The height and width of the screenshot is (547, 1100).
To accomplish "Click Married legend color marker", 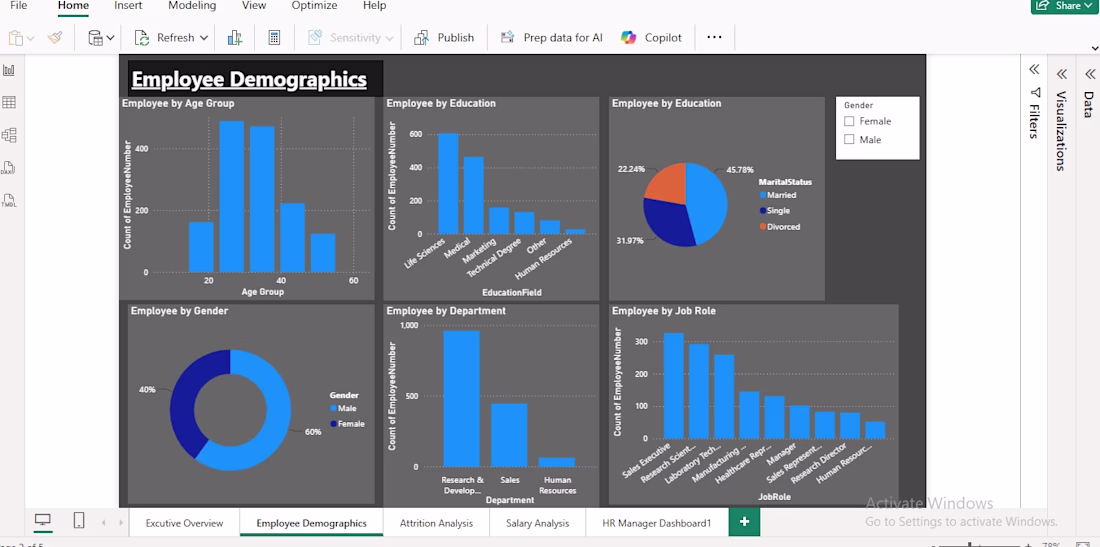I will (x=763, y=196).
